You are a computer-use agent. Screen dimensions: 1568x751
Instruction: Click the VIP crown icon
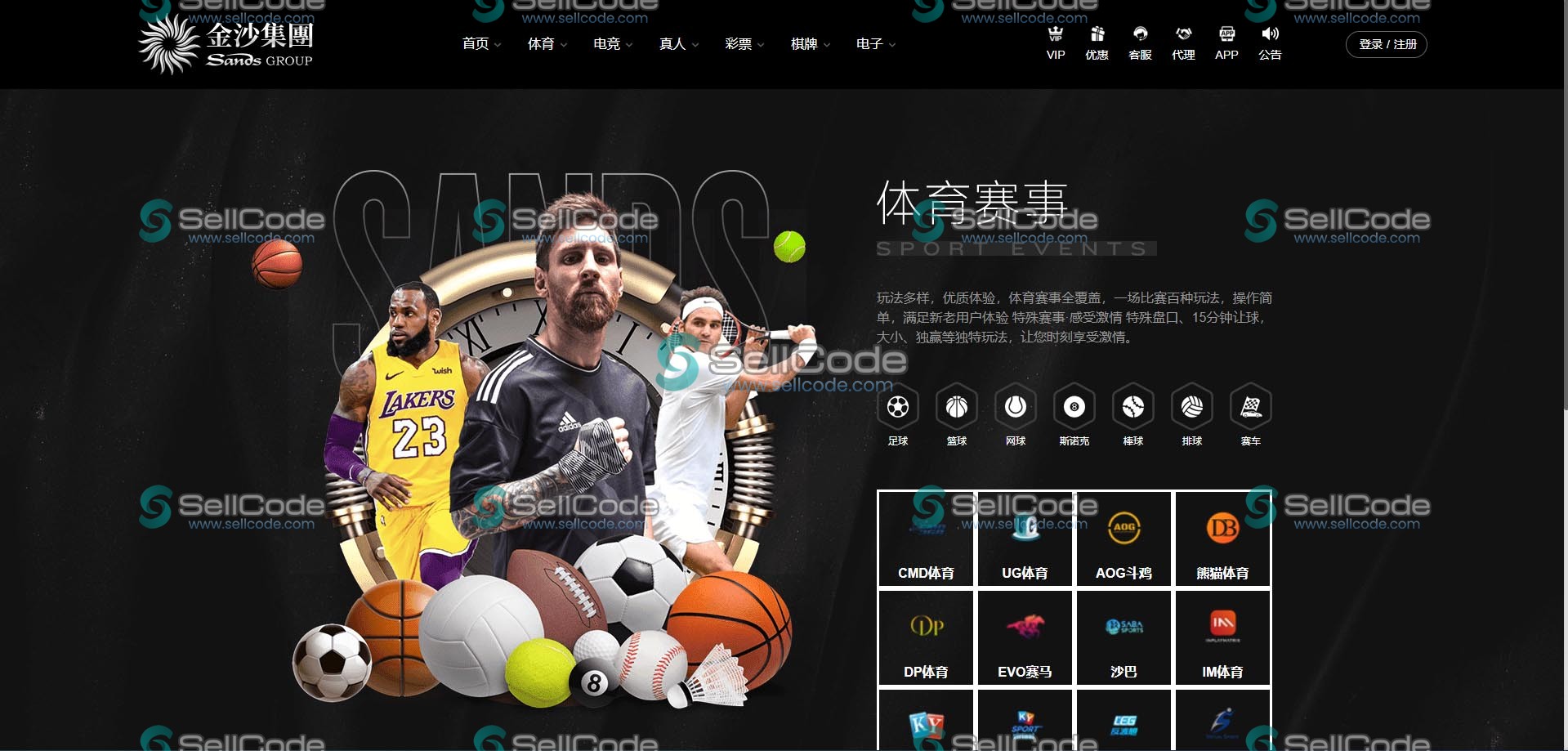pyautogui.click(x=1056, y=35)
